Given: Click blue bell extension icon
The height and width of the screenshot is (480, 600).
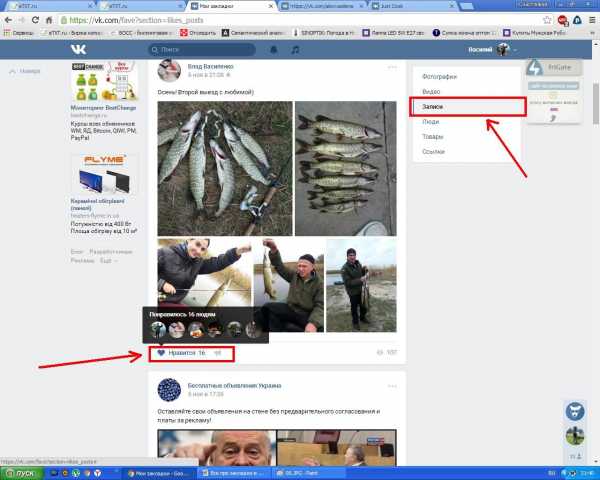Looking at the screenshot, I should coord(577,20).
